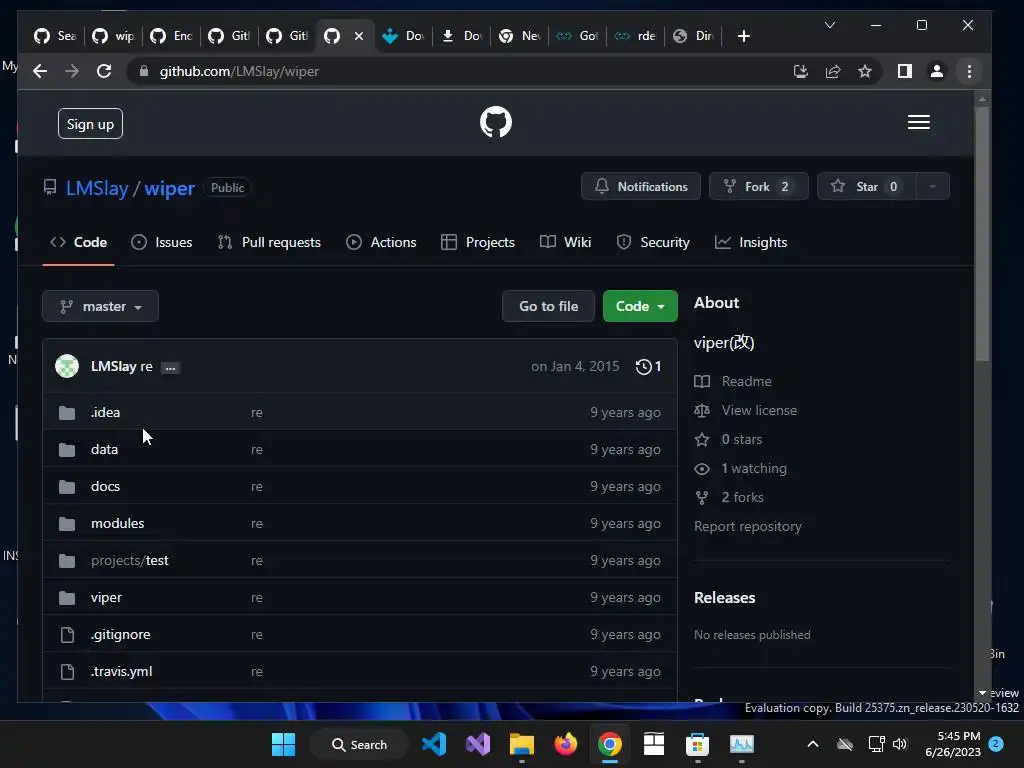Open the modules folder
The image size is (1024, 768).
(x=118, y=524)
